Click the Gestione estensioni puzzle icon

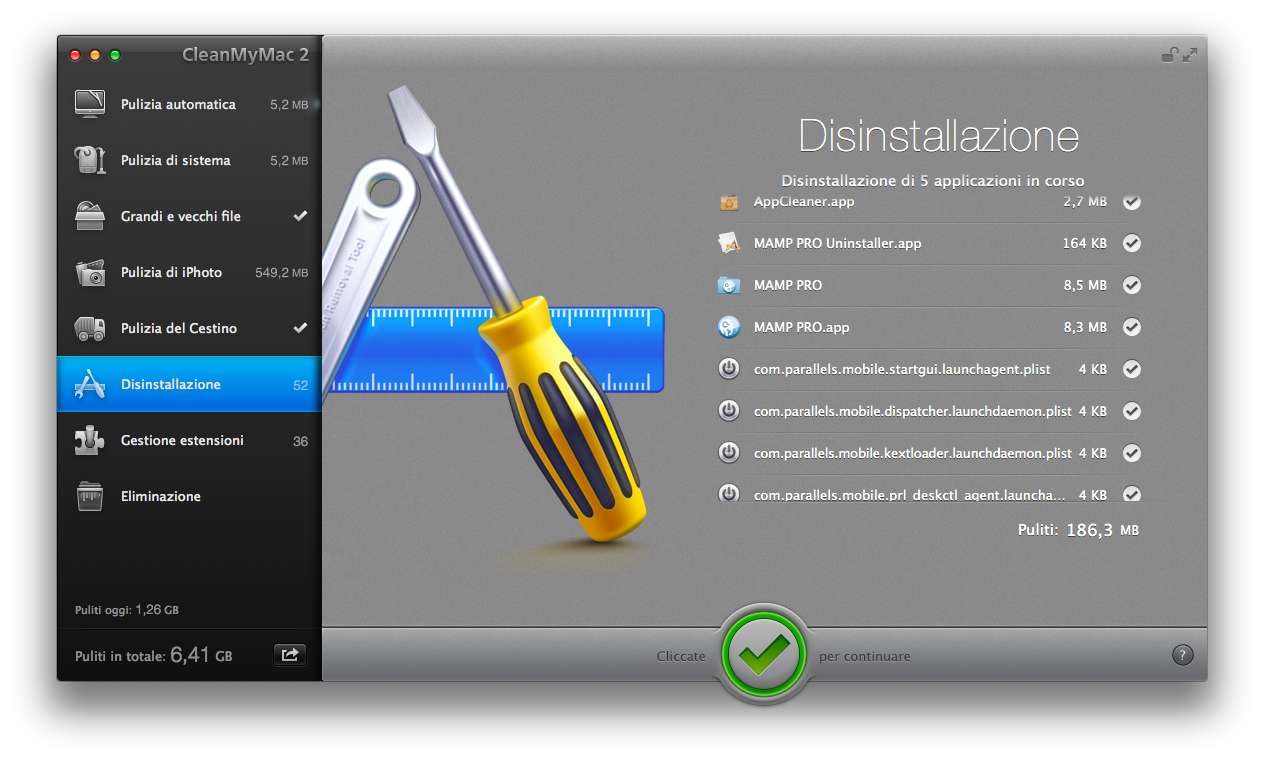pyautogui.click(x=90, y=440)
